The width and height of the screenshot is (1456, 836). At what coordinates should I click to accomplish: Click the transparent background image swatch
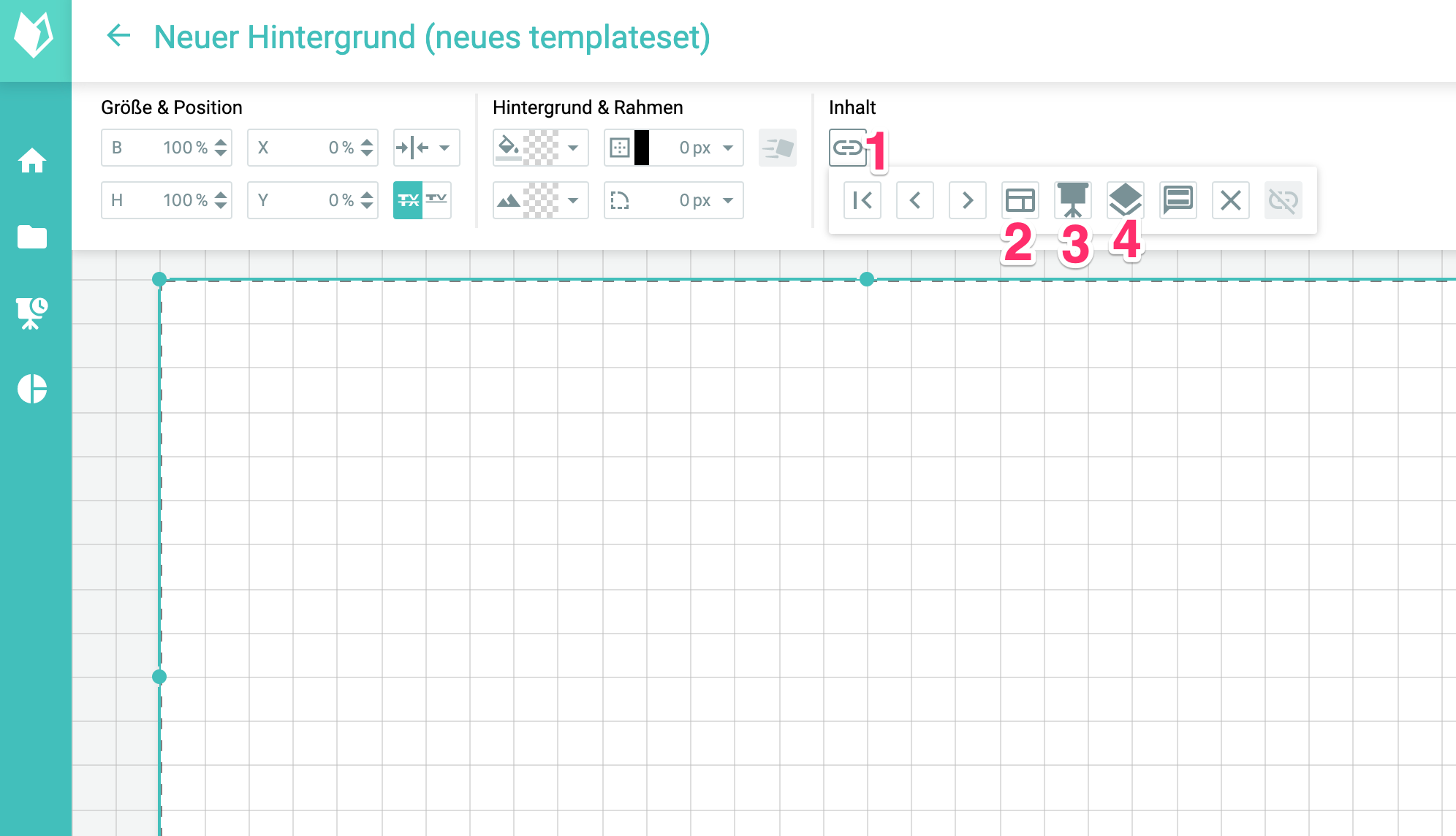pyautogui.click(x=542, y=200)
